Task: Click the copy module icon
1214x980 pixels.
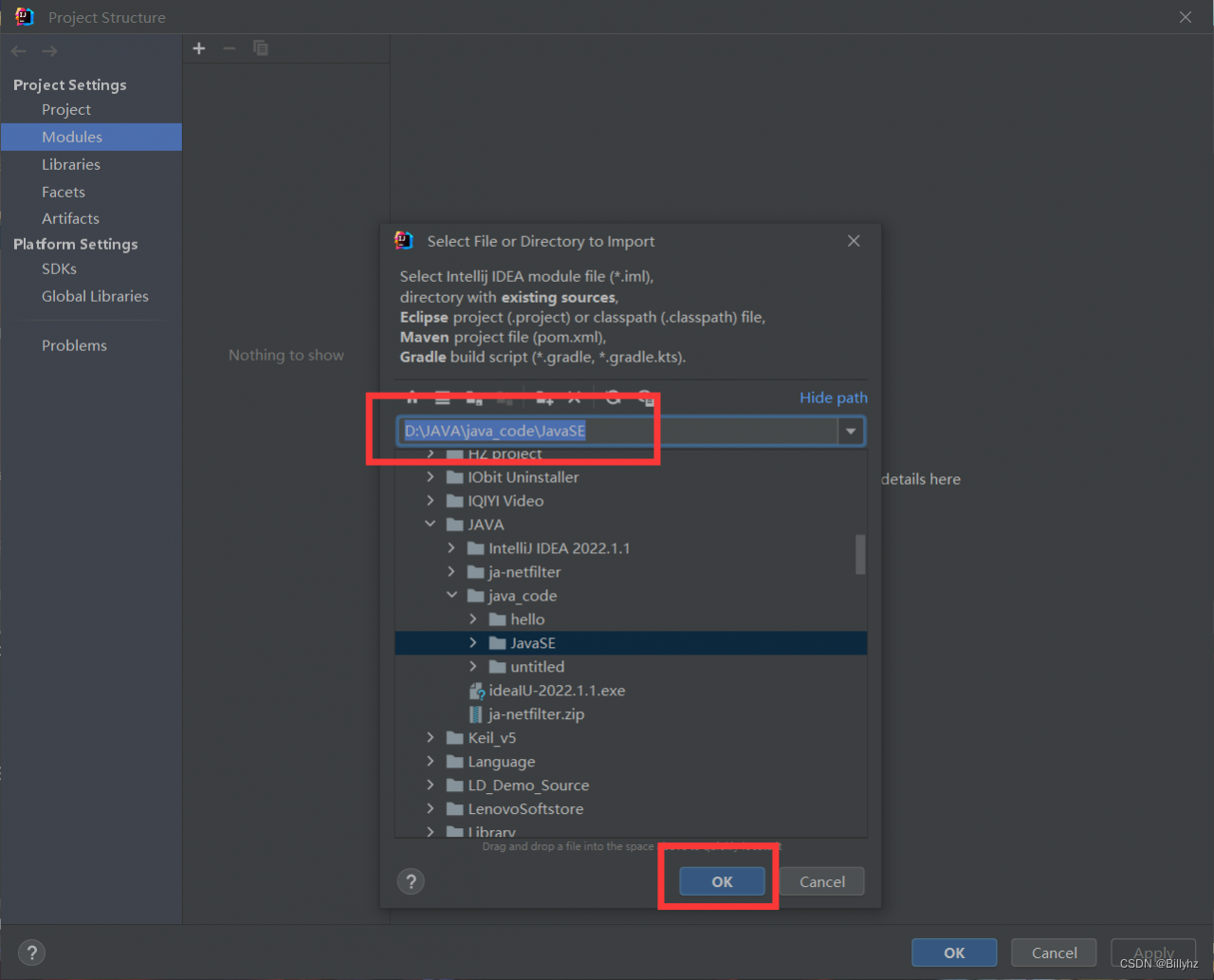Action: coord(261,48)
